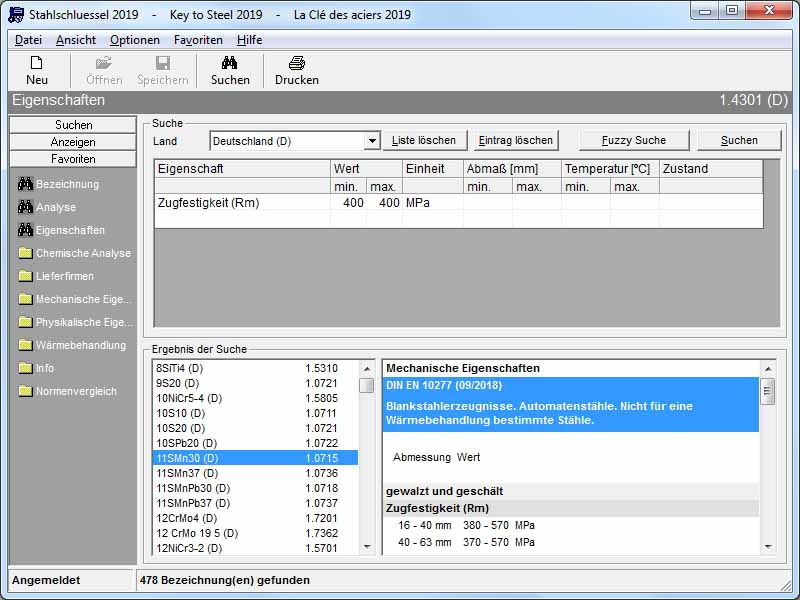Click the Eintrag löschen button
This screenshot has height=600, width=800.
(x=515, y=140)
